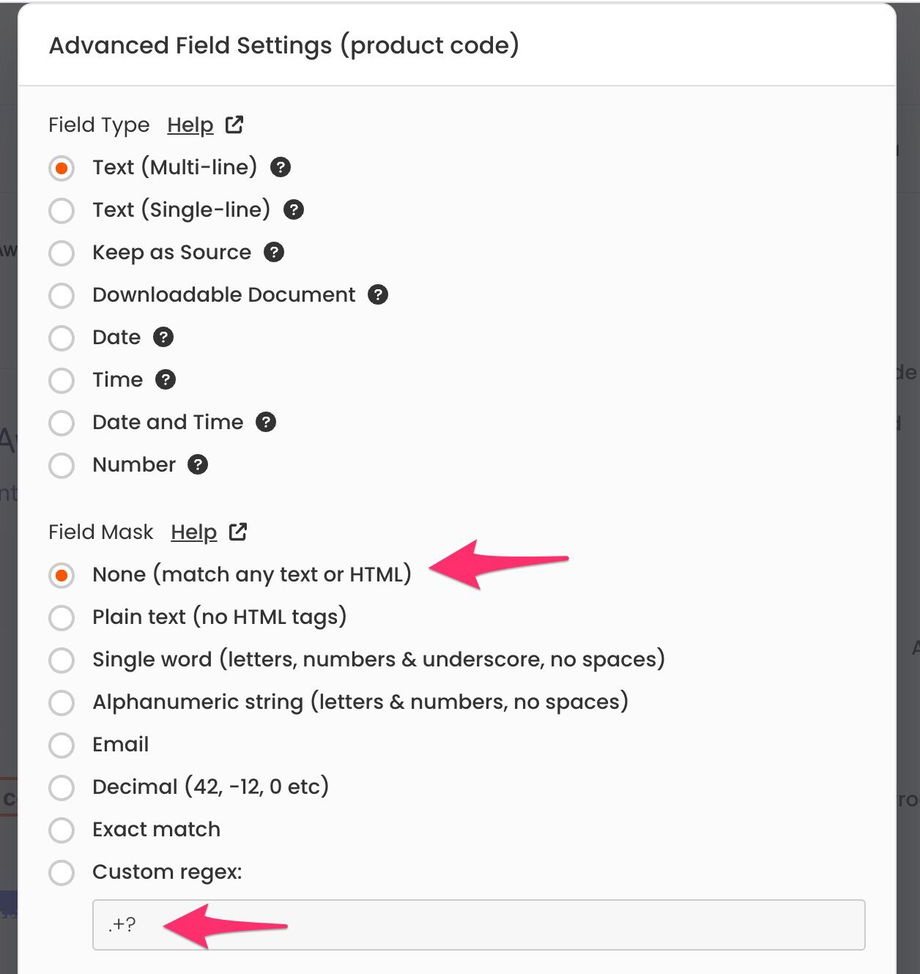Open external link icon beside Field Type Help
The image size is (920, 974).
pos(234,125)
